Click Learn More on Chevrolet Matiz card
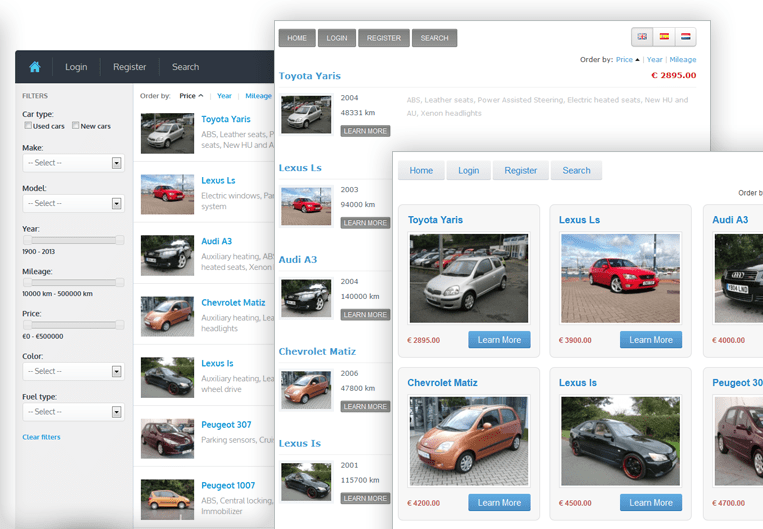The width and height of the screenshot is (763, 529). pyautogui.click(x=499, y=503)
